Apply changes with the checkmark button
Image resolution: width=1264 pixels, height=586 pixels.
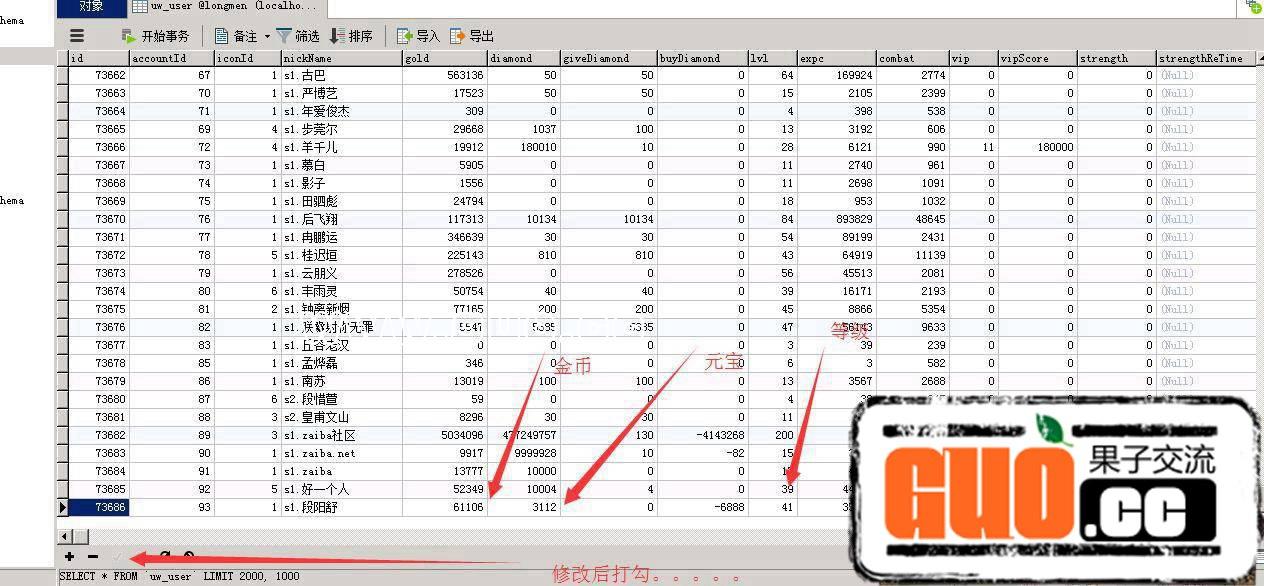[x=117, y=556]
